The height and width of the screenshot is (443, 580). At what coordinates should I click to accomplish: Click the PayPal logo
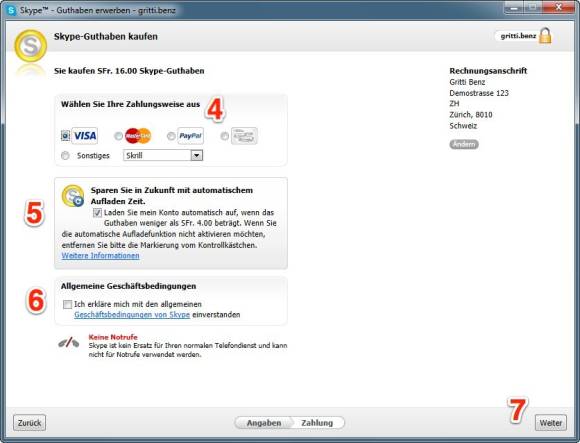click(190, 136)
